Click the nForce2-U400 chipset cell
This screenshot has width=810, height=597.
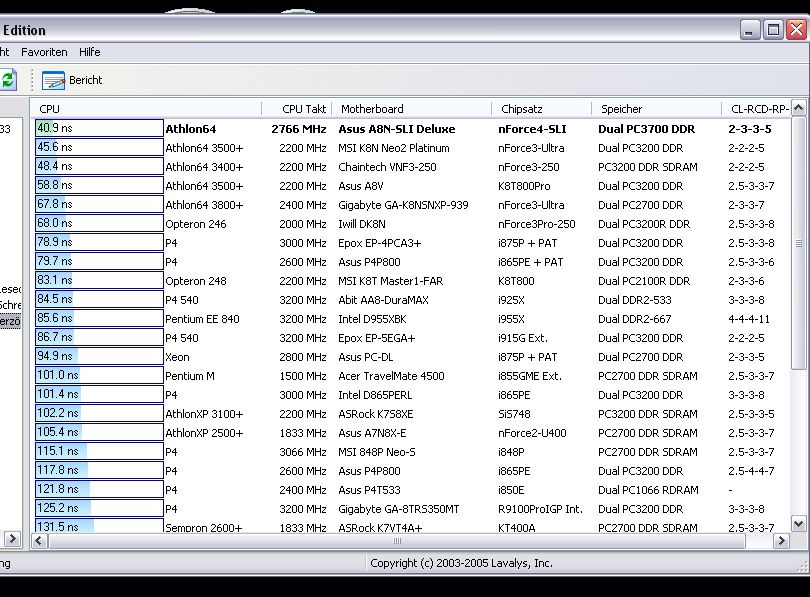[532, 433]
